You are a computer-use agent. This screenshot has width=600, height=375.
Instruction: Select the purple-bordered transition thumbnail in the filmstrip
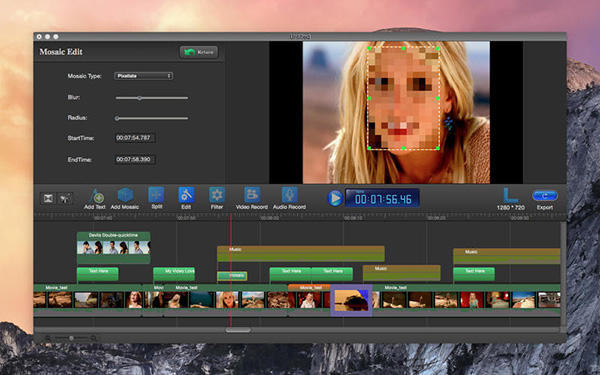coord(351,300)
